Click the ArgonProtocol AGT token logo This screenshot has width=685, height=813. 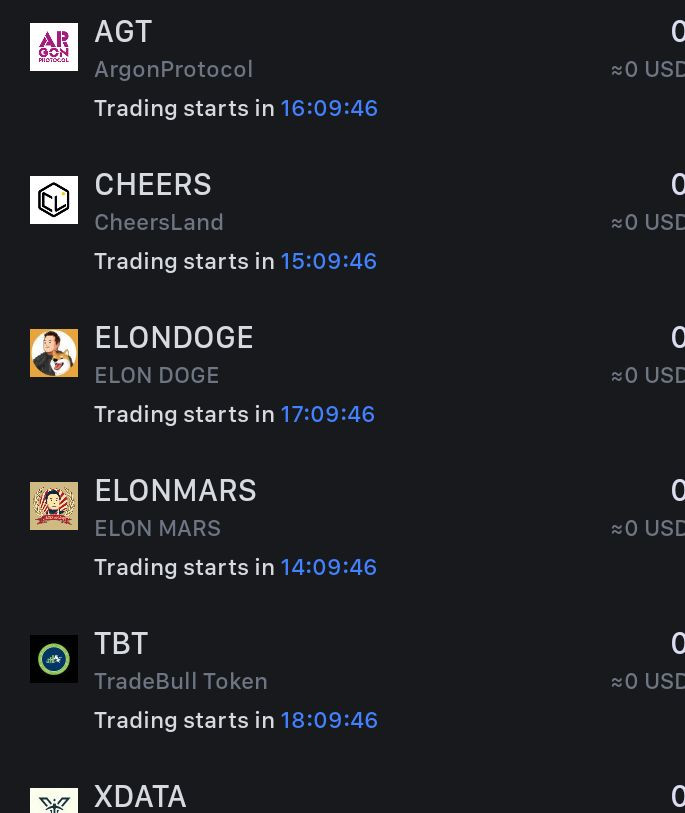[x=54, y=47]
